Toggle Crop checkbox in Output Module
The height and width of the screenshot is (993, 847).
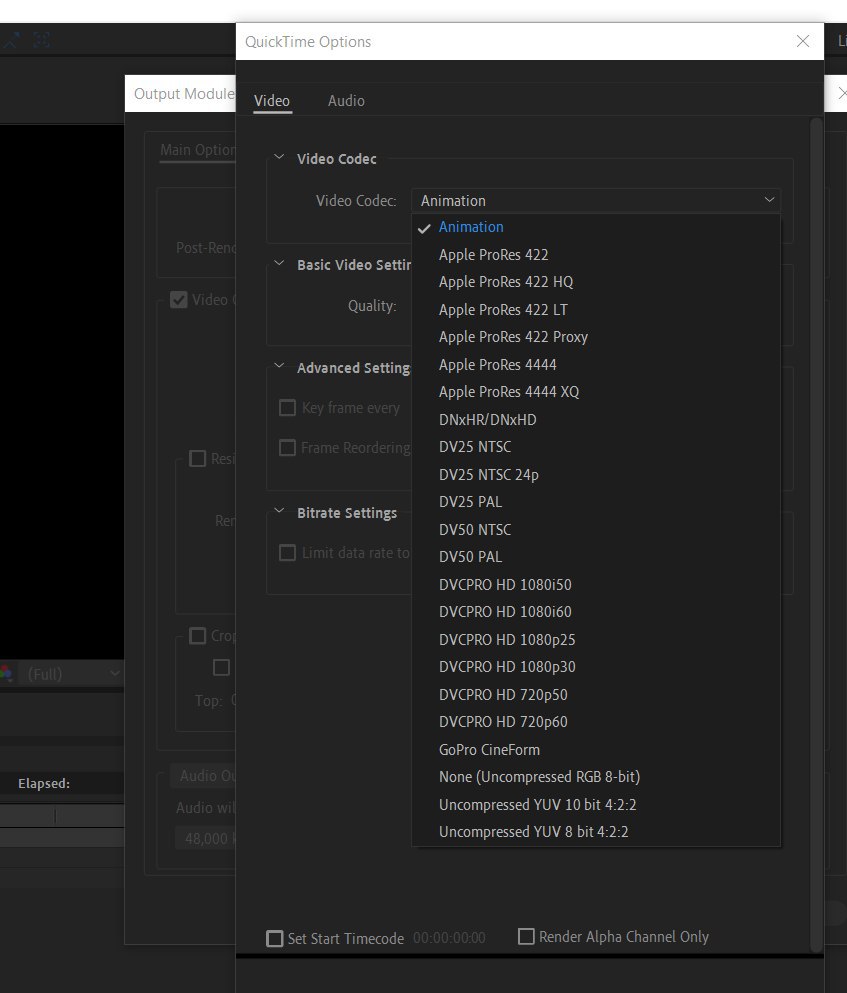coord(198,636)
